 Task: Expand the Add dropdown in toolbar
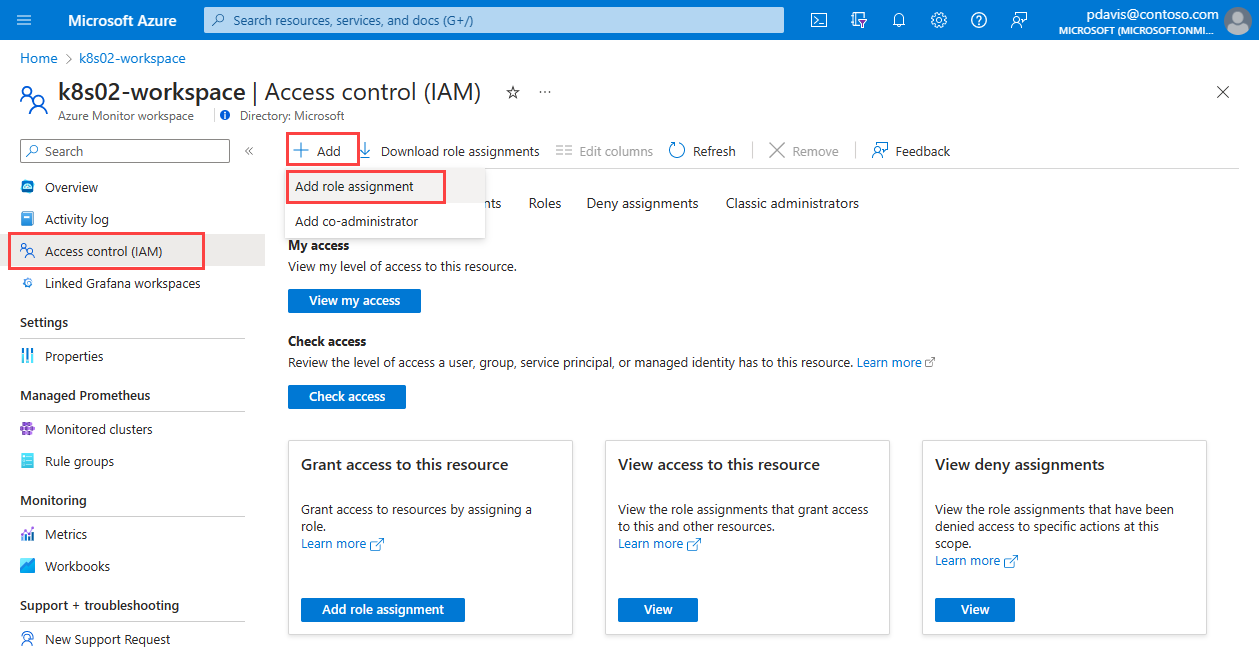click(319, 151)
